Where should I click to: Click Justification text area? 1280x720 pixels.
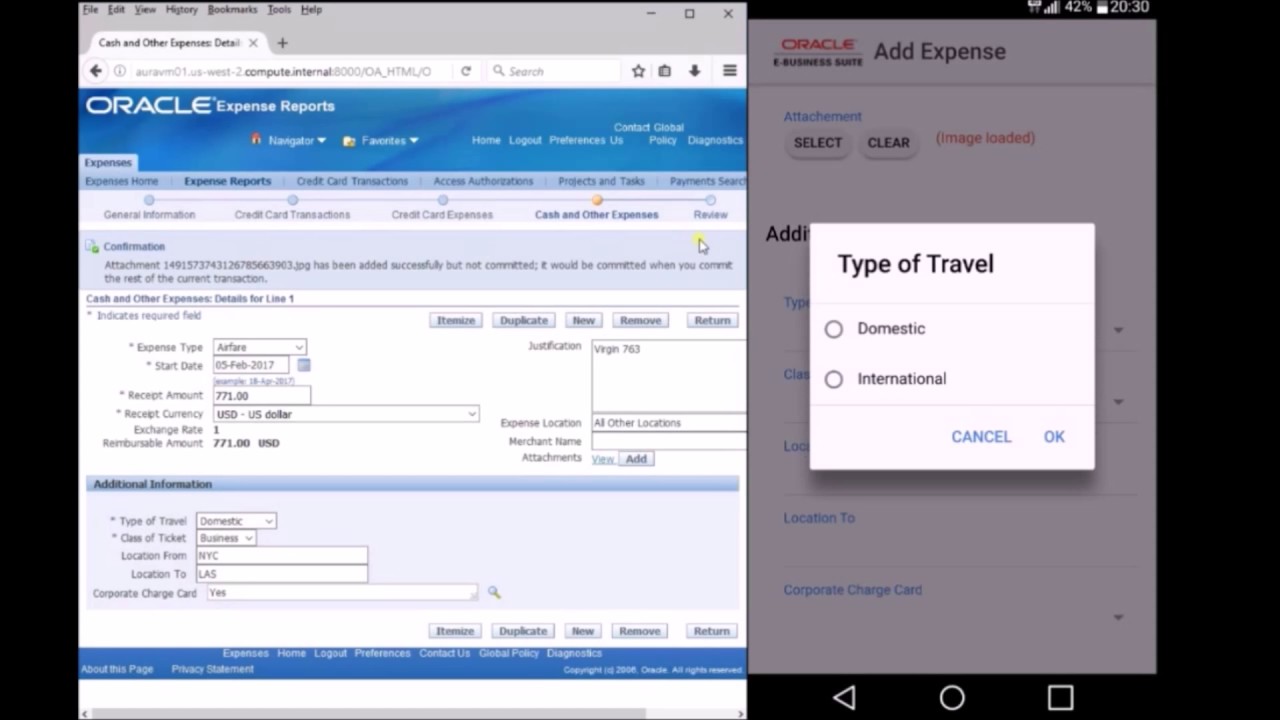click(668, 375)
